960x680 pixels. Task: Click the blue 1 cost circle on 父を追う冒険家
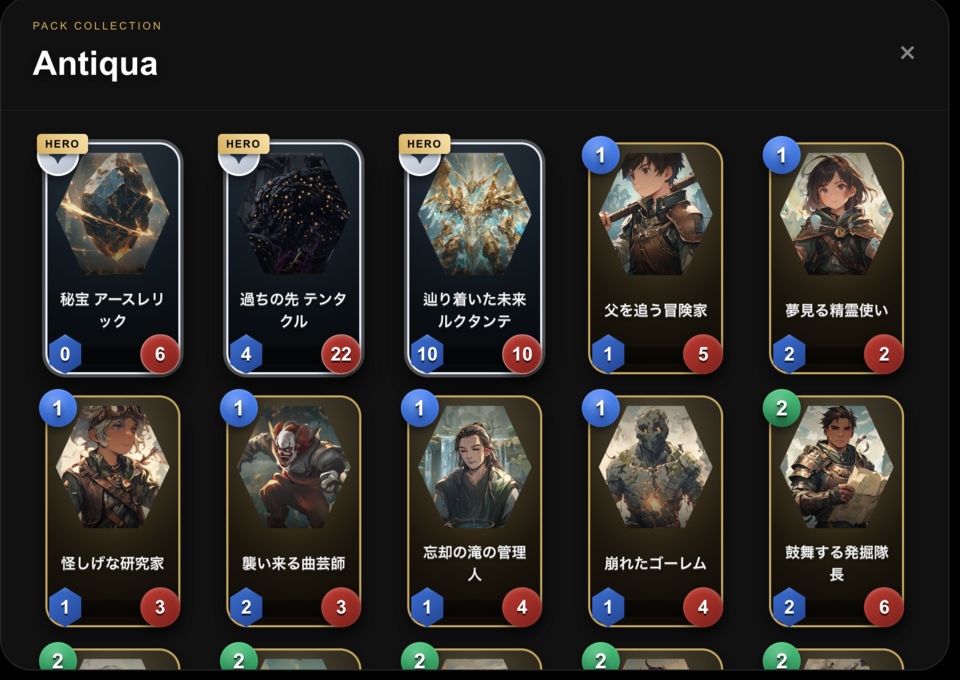[601, 155]
